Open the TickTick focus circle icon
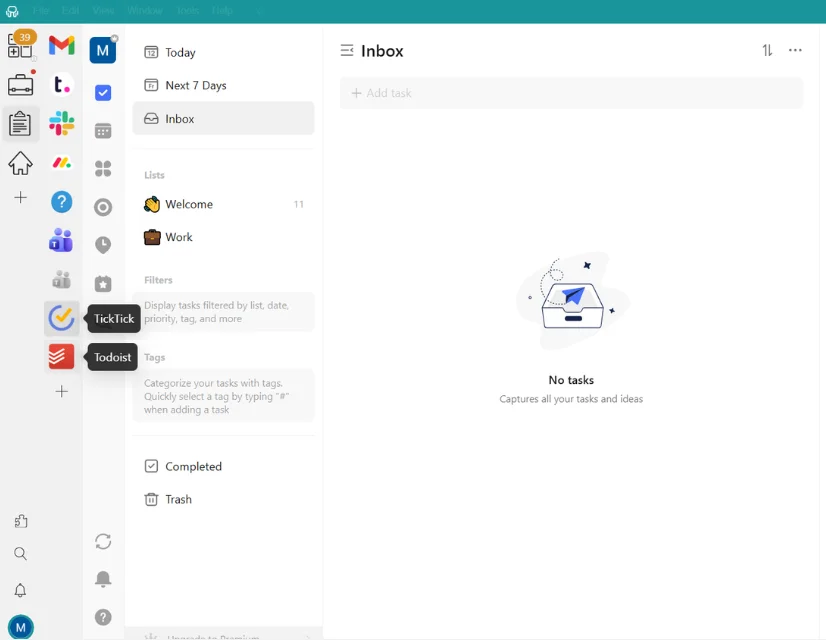 point(103,207)
